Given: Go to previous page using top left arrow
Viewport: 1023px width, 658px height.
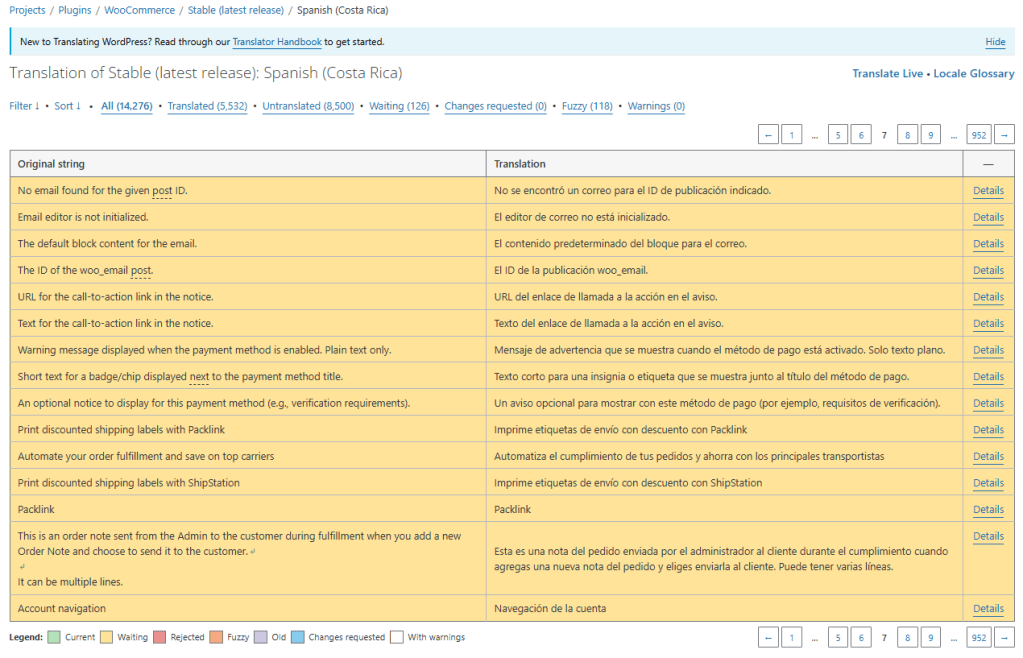Looking at the screenshot, I should (768, 135).
